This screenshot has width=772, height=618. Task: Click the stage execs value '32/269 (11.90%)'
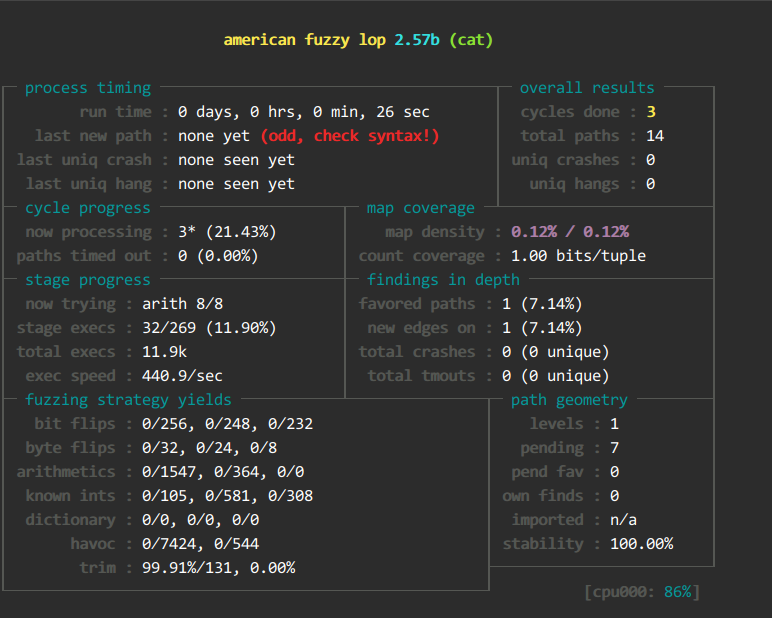pos(209,328)
